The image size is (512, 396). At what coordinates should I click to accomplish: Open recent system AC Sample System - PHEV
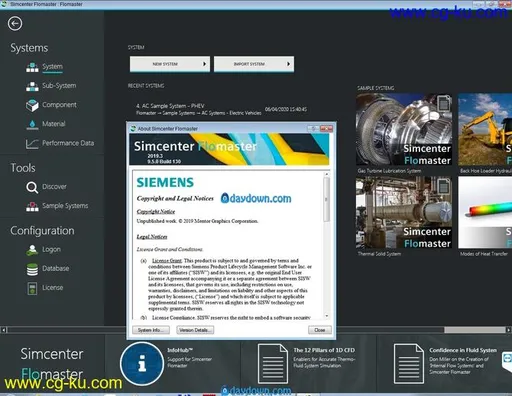pos(221,109)
